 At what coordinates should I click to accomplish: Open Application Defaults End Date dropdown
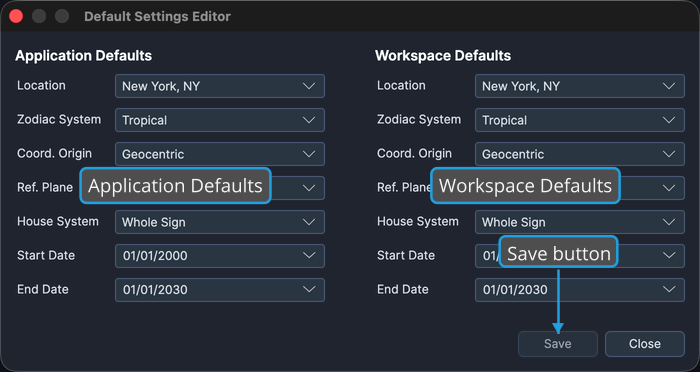pyautogui.click(x=220, y=290)
